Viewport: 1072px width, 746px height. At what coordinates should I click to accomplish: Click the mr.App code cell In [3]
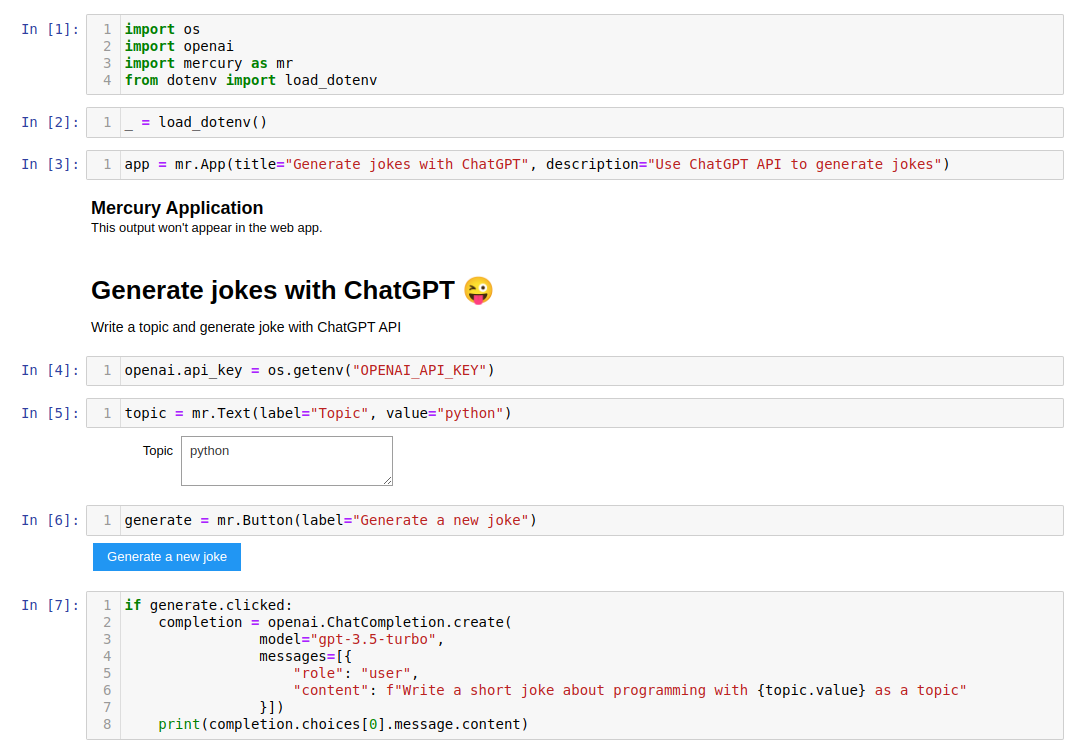pyautogui.click(x=574, y=165)
